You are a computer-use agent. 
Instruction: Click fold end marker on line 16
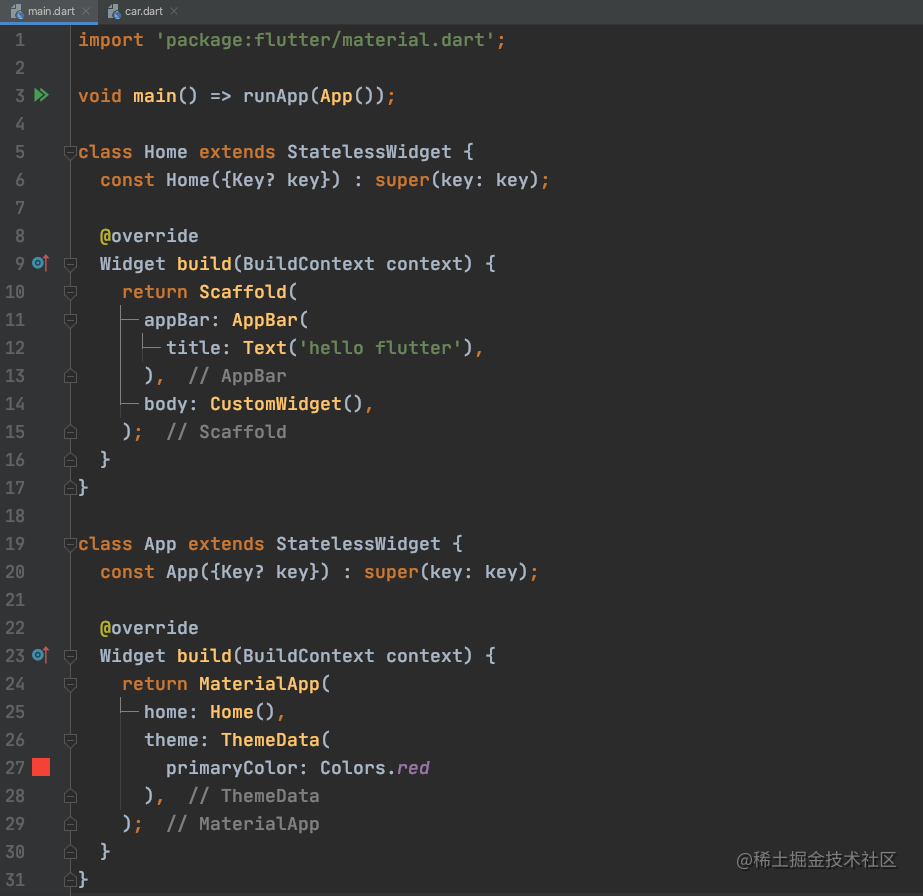(70, 460)
